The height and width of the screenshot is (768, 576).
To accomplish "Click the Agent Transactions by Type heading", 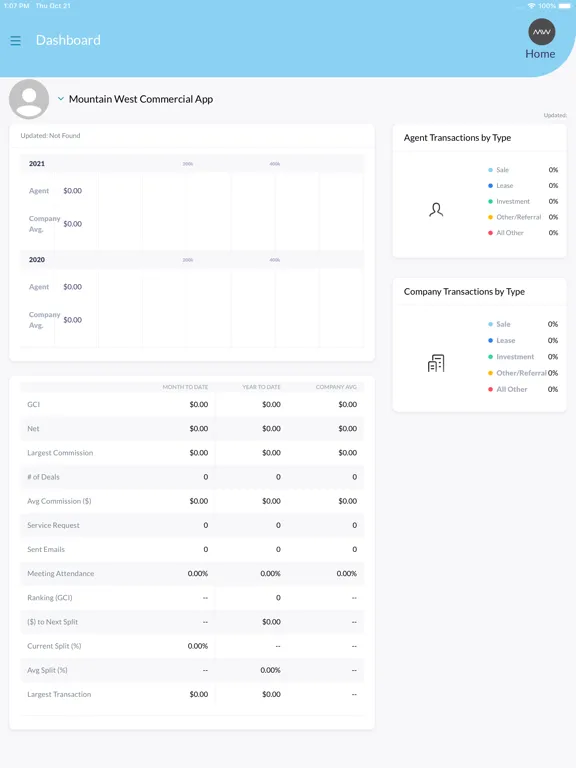I will coord(457,138).
